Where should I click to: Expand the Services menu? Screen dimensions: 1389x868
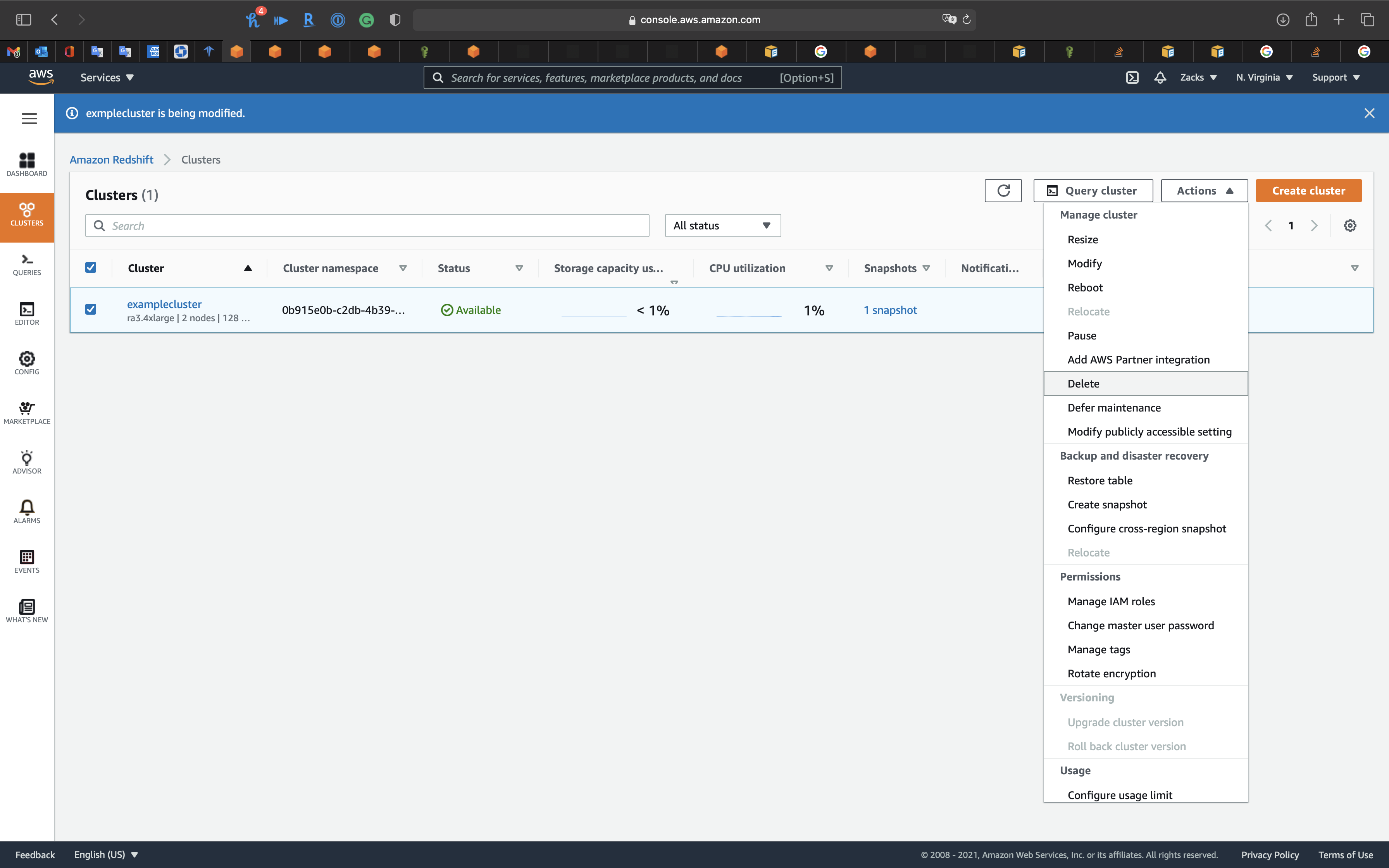[x=107, y=77]
